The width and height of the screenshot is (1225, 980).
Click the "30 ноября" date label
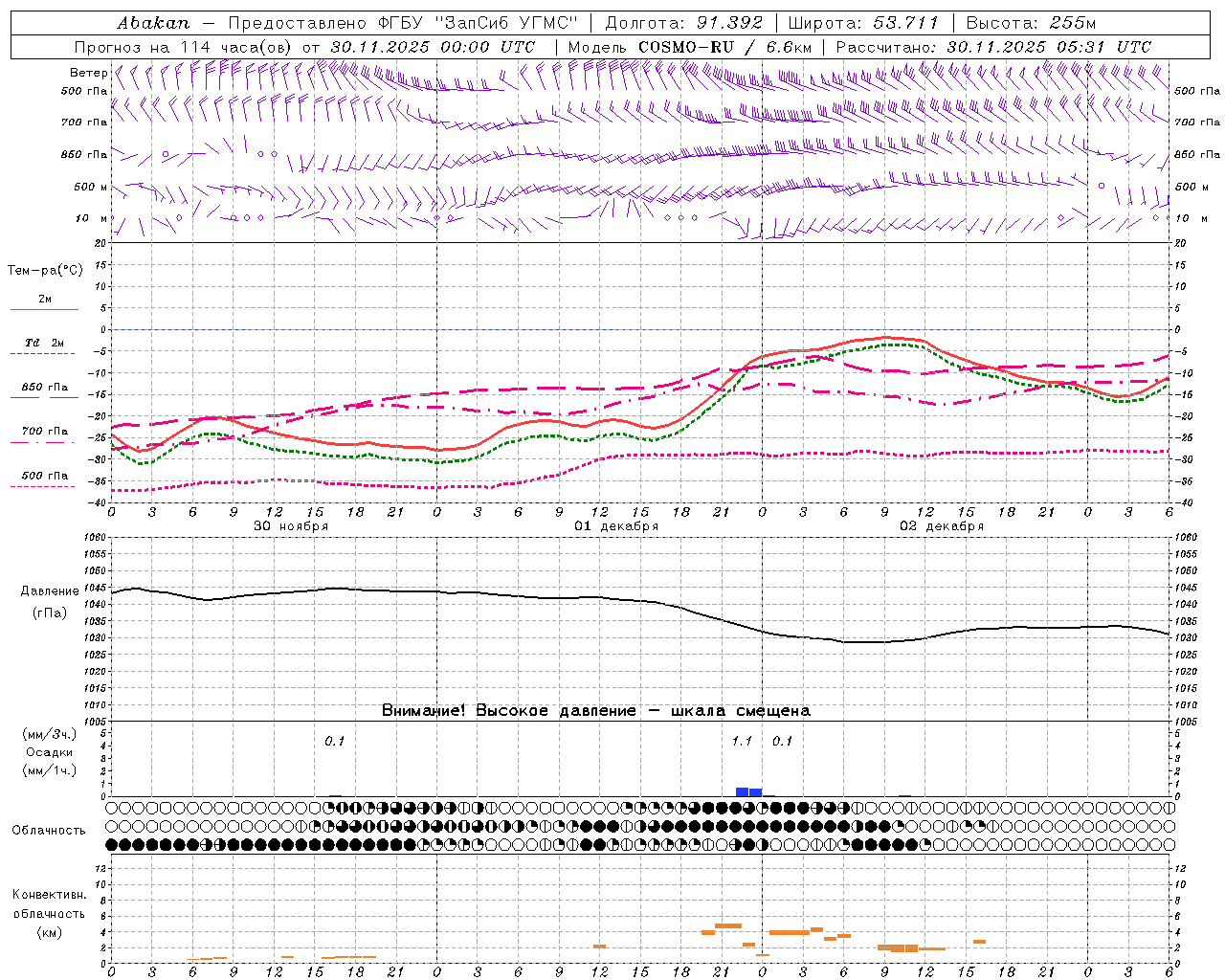291,526
